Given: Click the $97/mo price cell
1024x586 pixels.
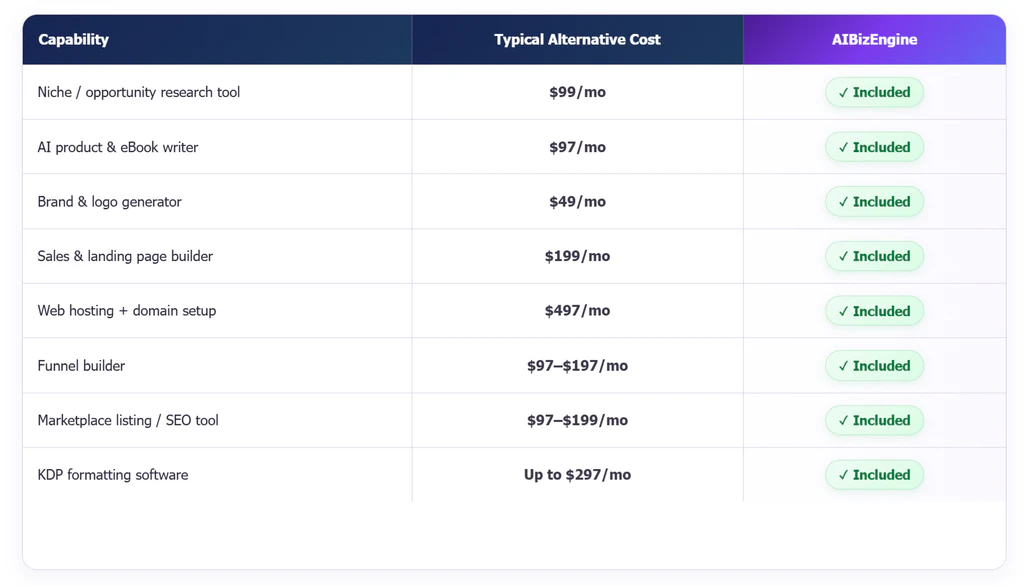Looking at the screenshot, I should coord(577,147).
